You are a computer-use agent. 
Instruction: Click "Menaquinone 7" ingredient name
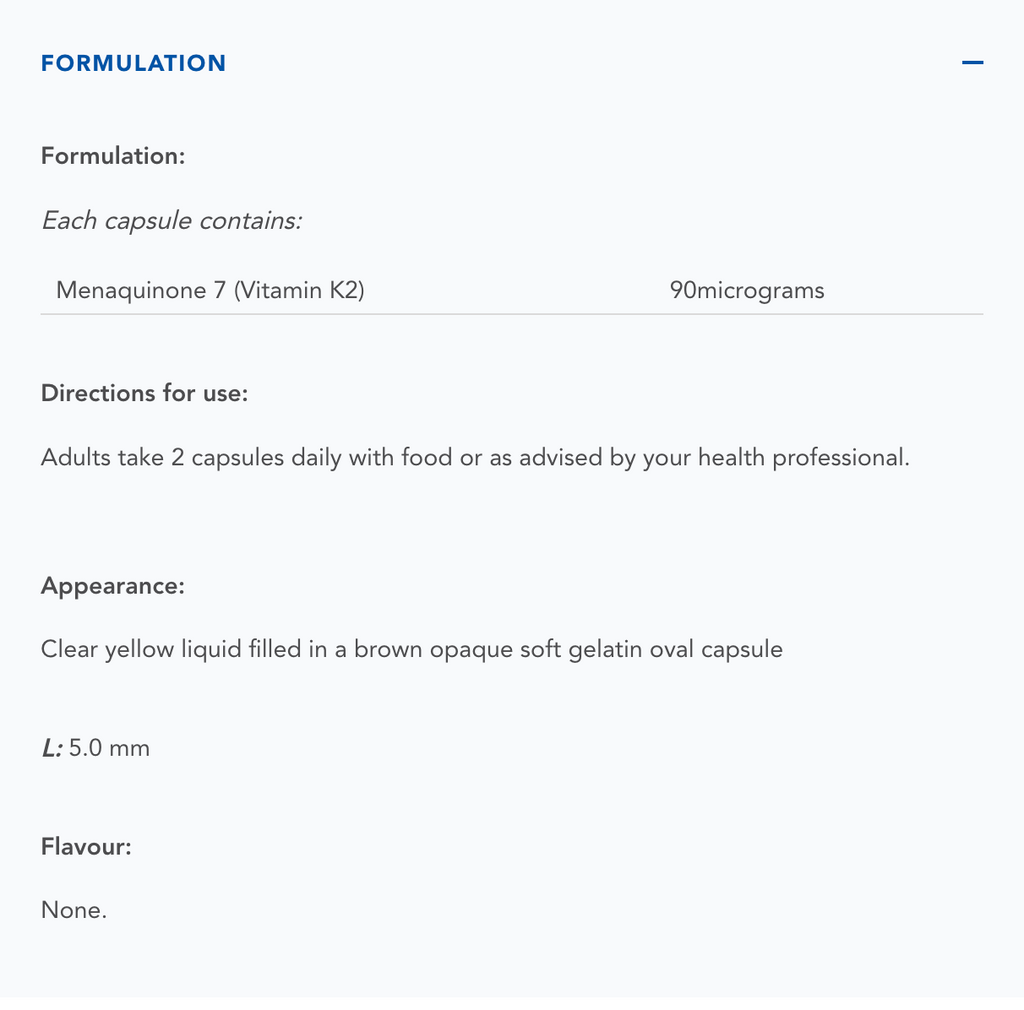[141, 291]
